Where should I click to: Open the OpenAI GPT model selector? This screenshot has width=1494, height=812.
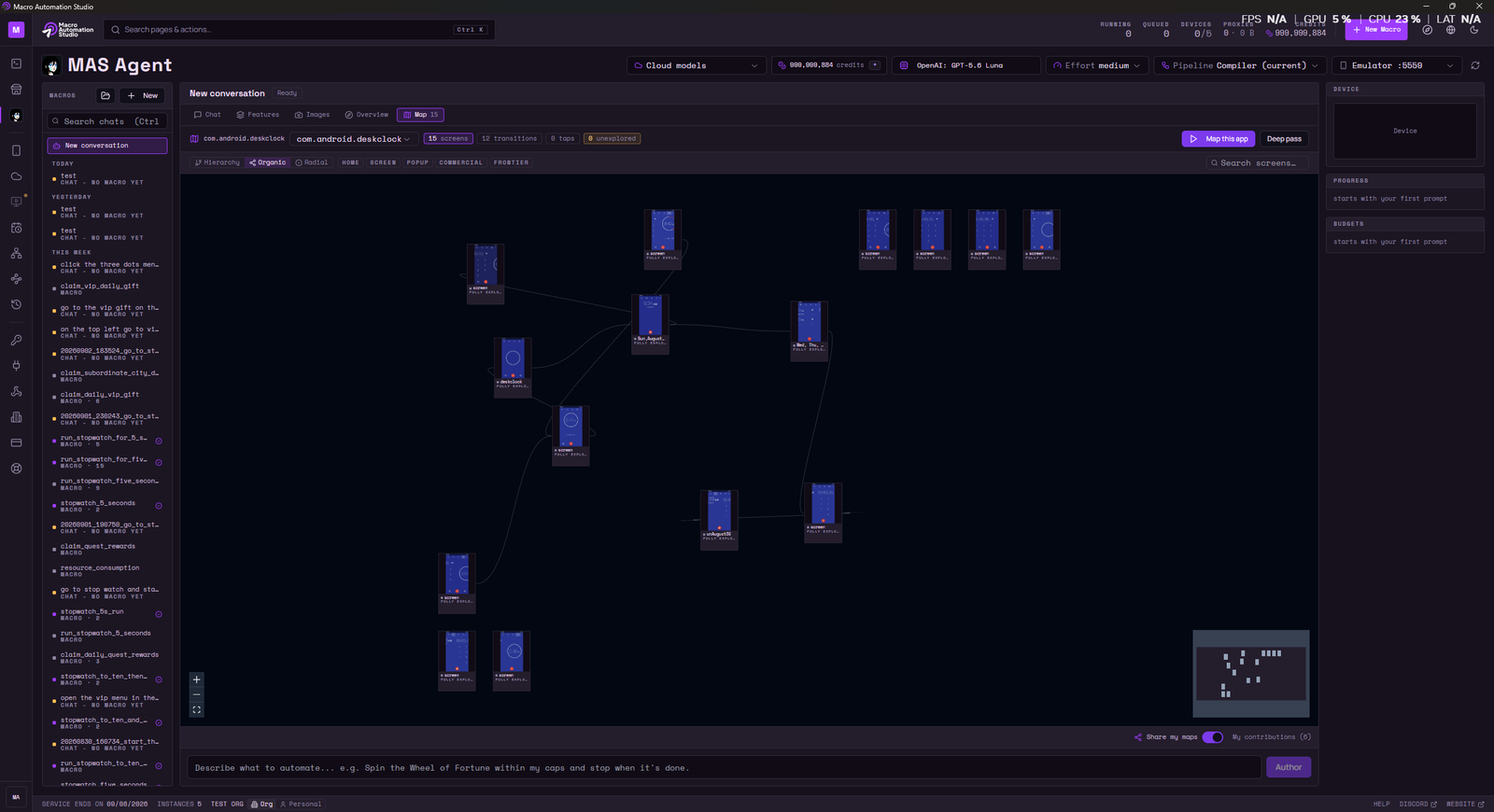(966, 65)
